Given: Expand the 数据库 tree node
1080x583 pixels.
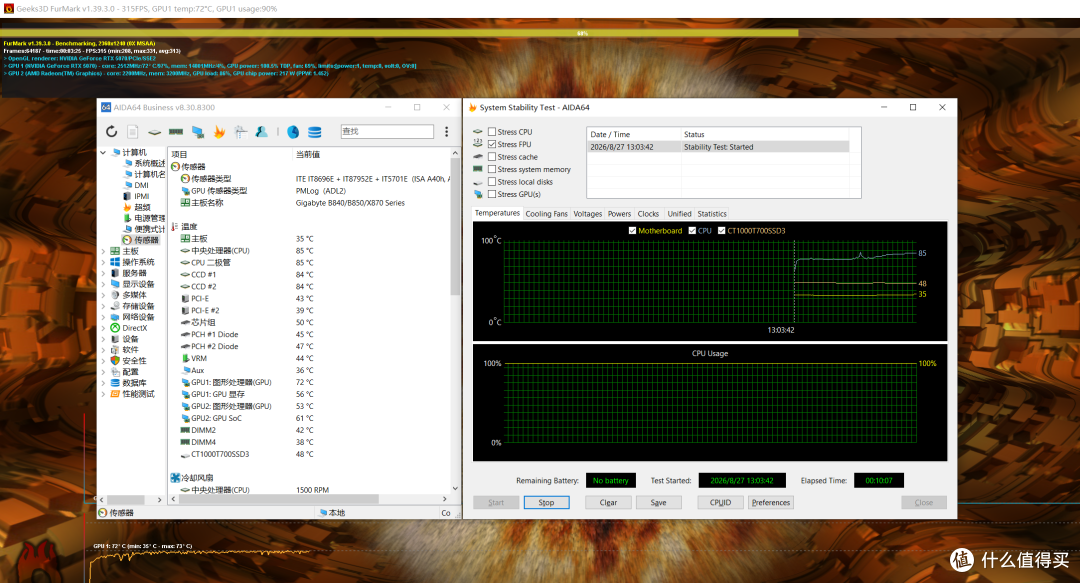Looking at the screenshot, I should [103, 382].
